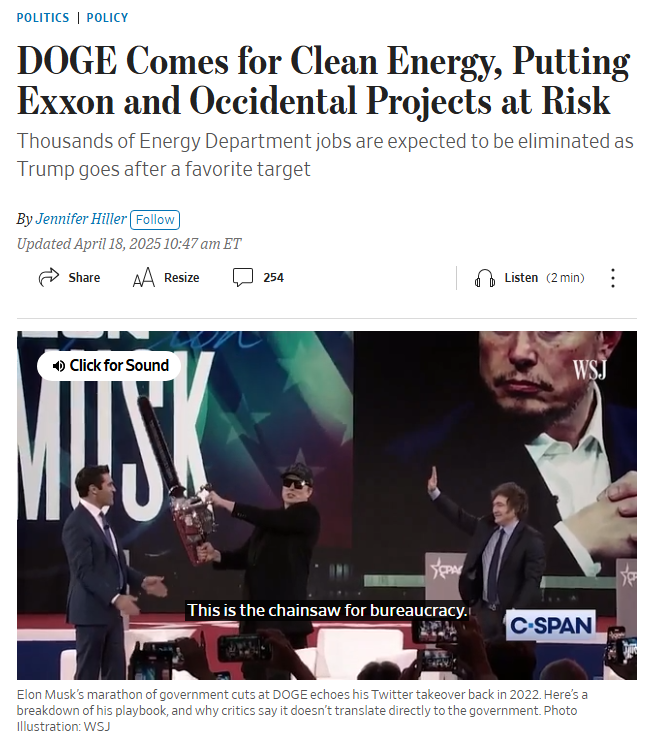Image resolution: width=649 pixels, height=745 pixels.
Task: Click the WSJ watermark on video
Action: click(590, 370)
